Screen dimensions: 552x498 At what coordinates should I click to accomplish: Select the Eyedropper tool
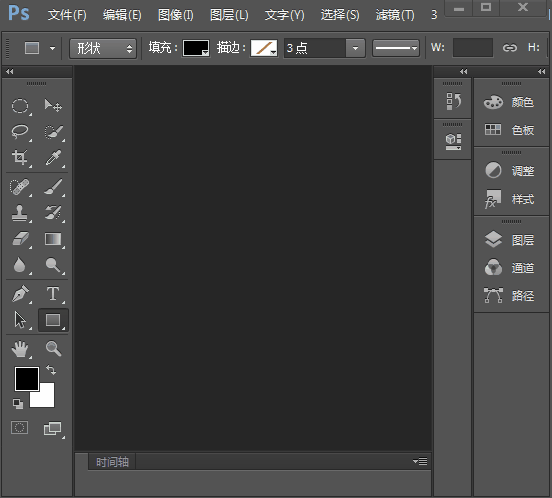53,157
